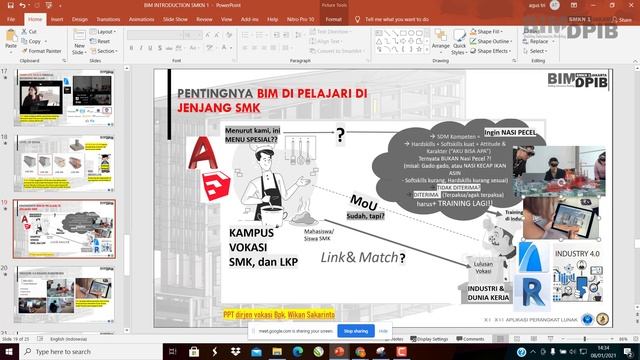This screenshot has height=360, width=640.
Task: Open Comments pane from status bar
Action: (470, 339)
